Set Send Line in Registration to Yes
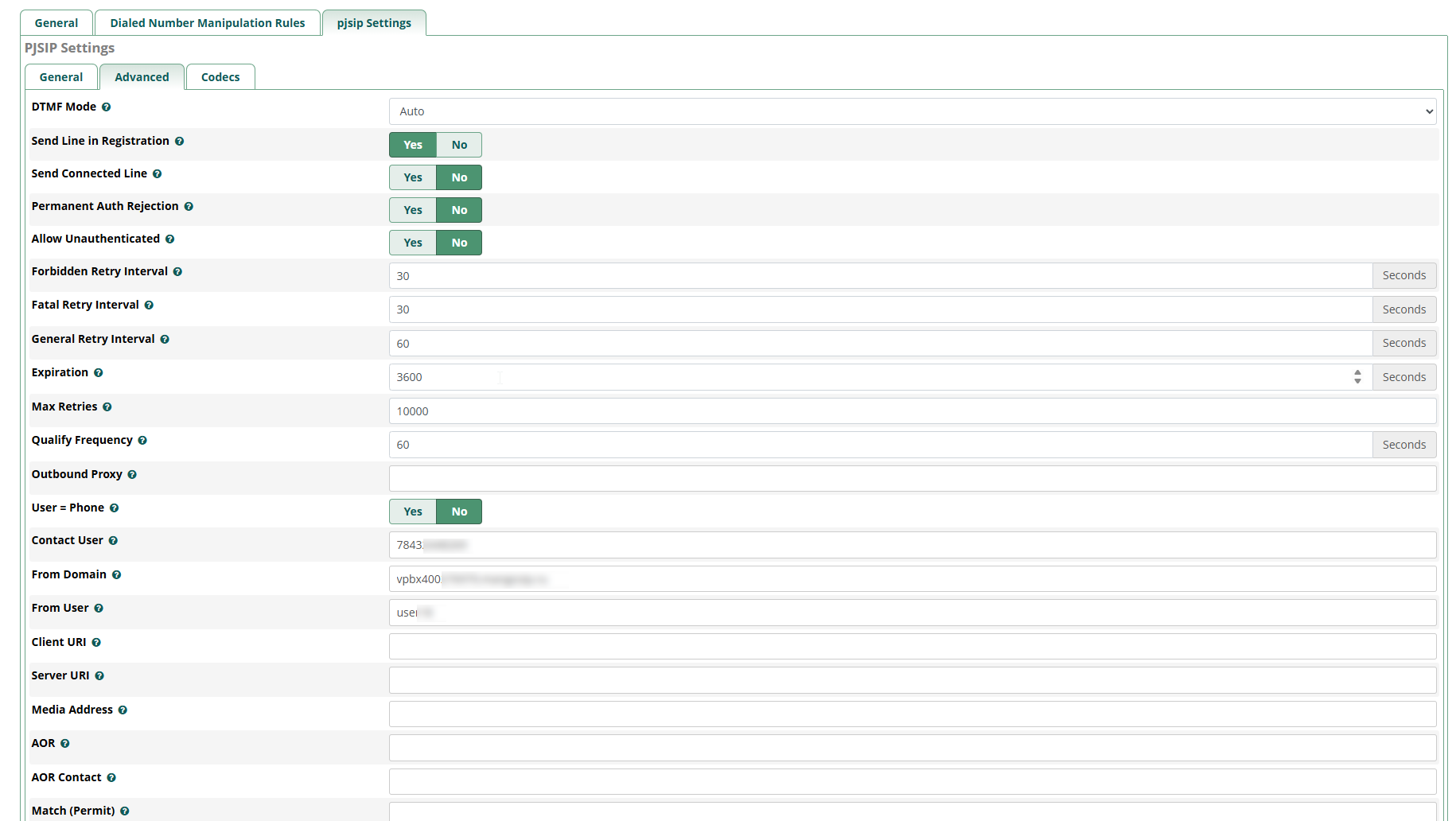The width and height of the screenshot is (1456, 821). [x=413, y=145]
